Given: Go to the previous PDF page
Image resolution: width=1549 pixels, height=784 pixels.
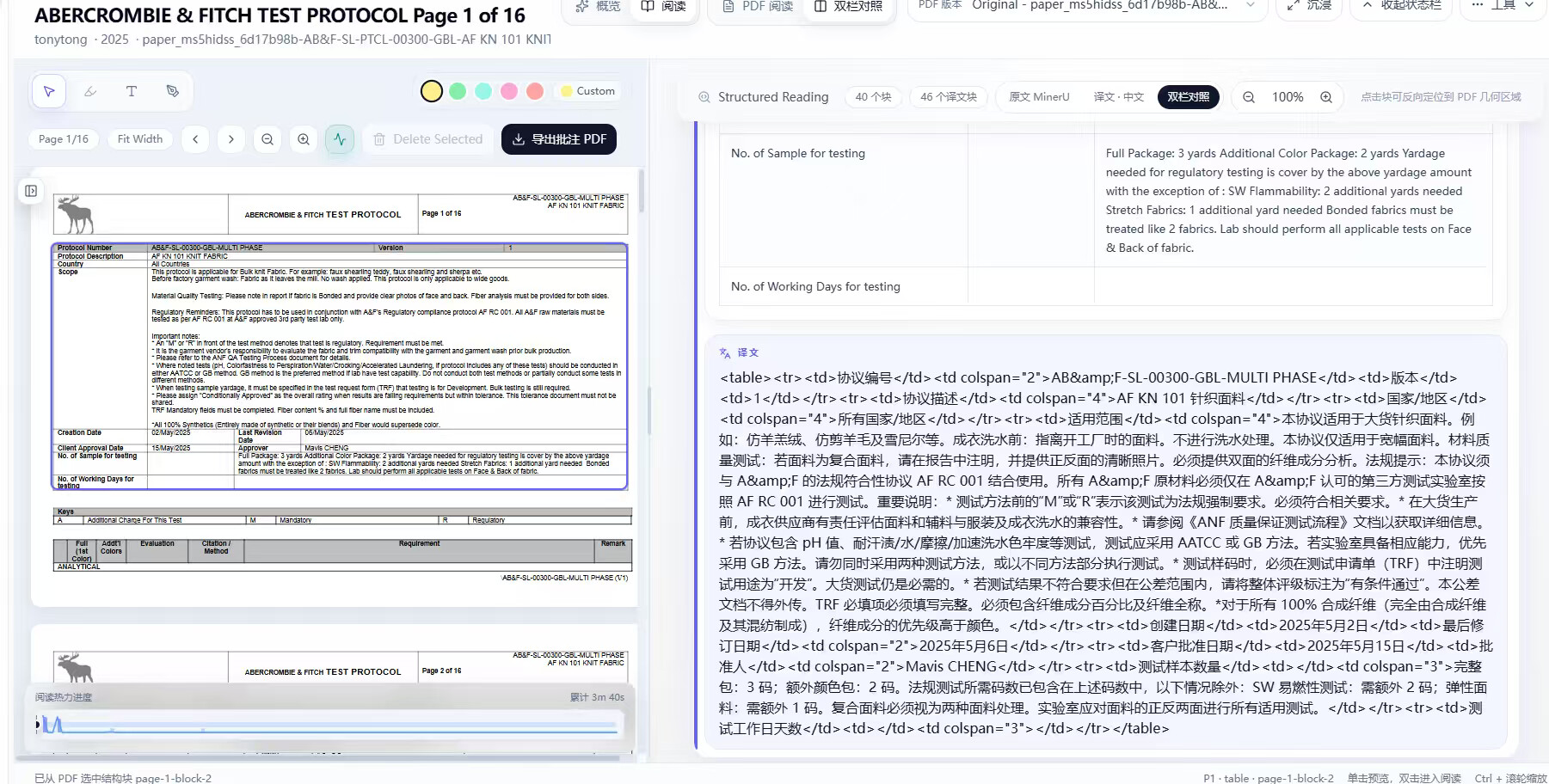Looking at the screenshot, I should click(x=195, y=139).
